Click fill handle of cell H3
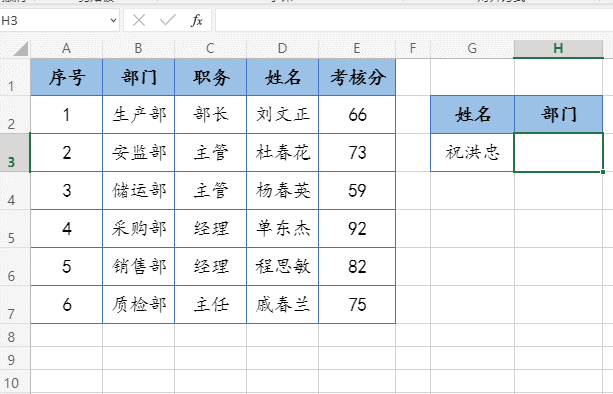This screenshot has height=394, width=613. click(603, 172)
